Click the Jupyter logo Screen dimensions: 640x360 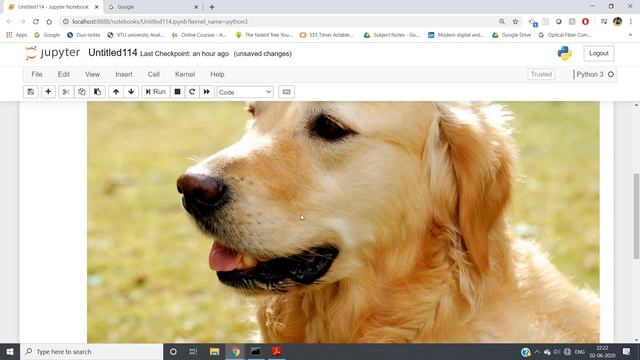pos(52,53)
